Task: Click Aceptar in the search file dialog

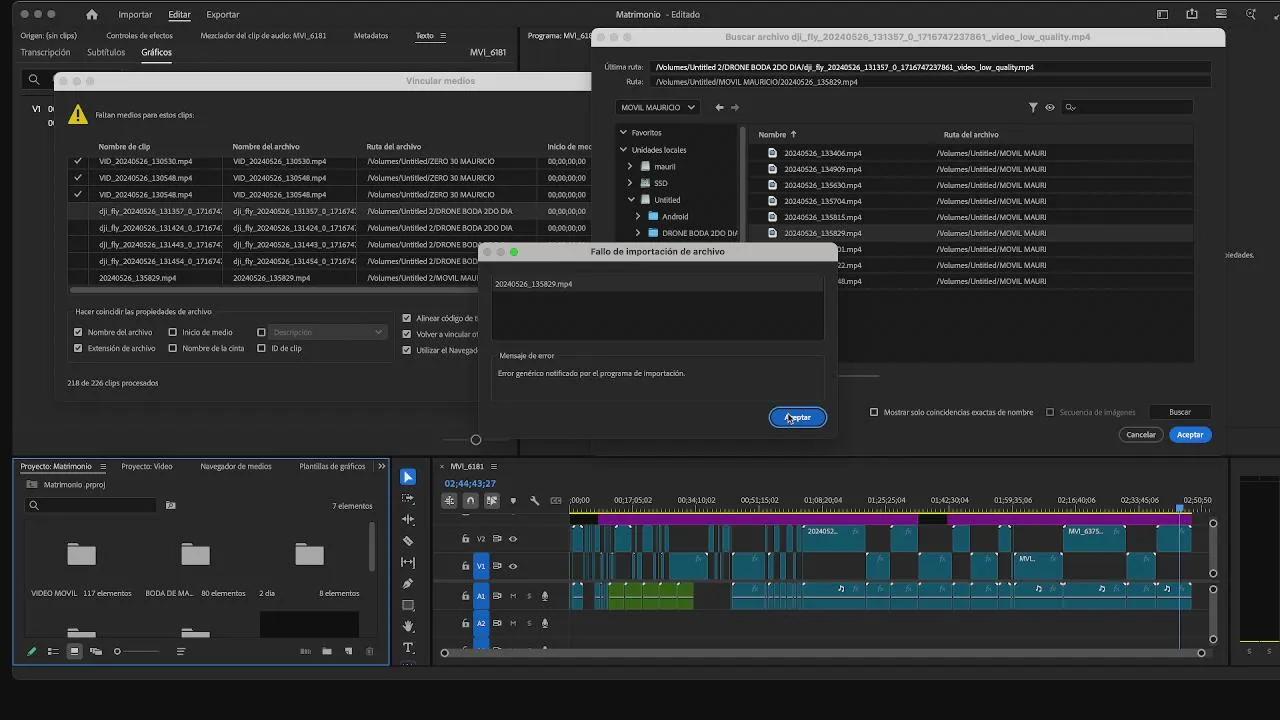Action: click(1190, 435)
